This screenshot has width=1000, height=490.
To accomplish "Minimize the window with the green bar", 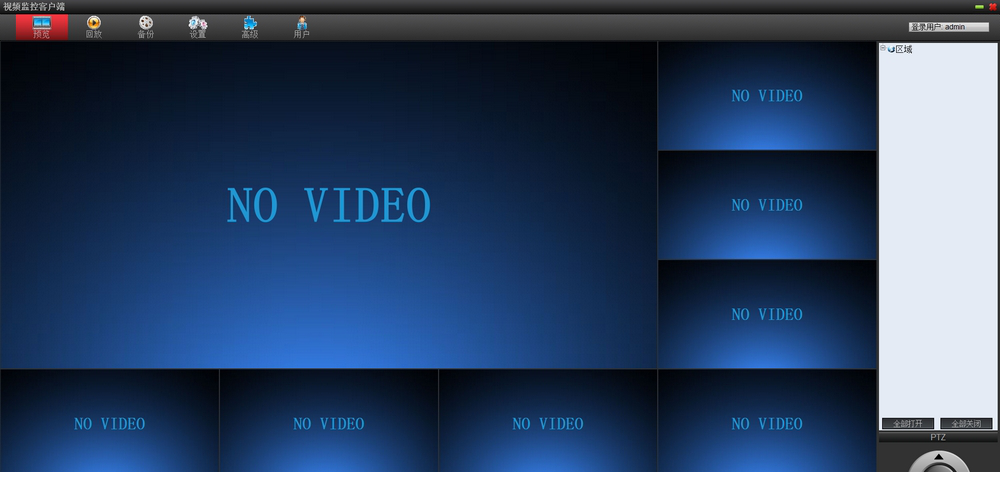I will click(979, 6).
